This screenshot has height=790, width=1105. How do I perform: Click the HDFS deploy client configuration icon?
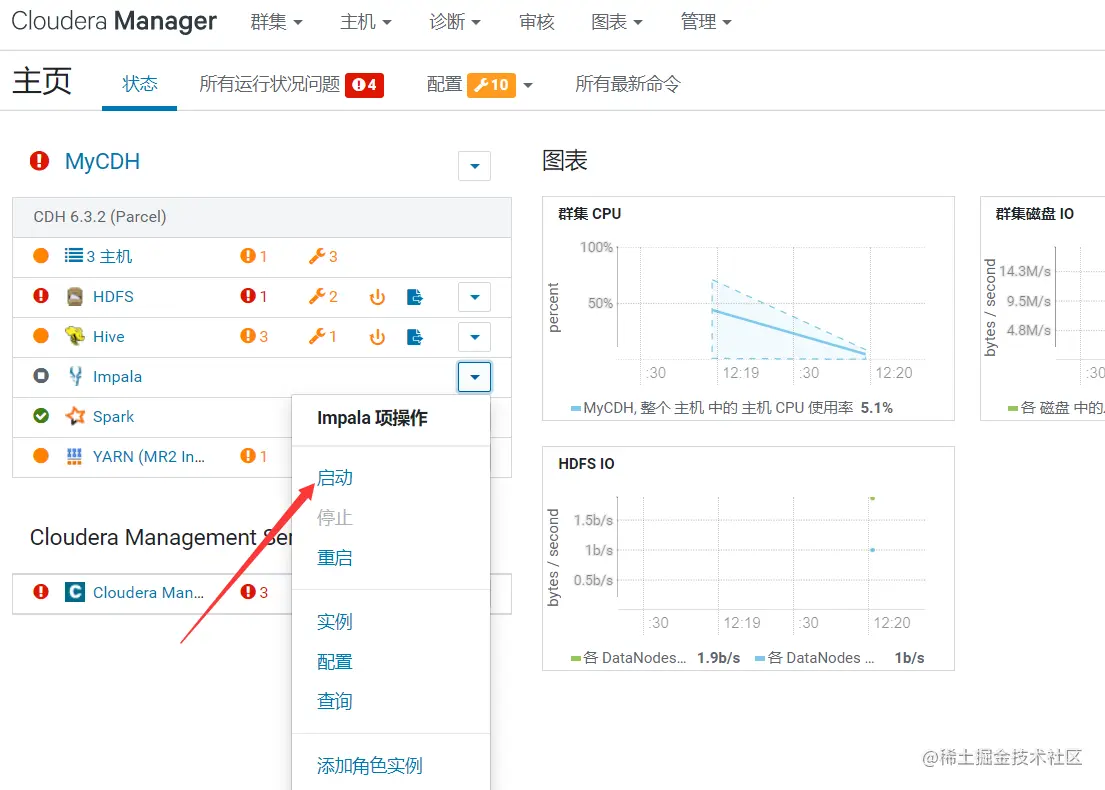pos(414,297)
